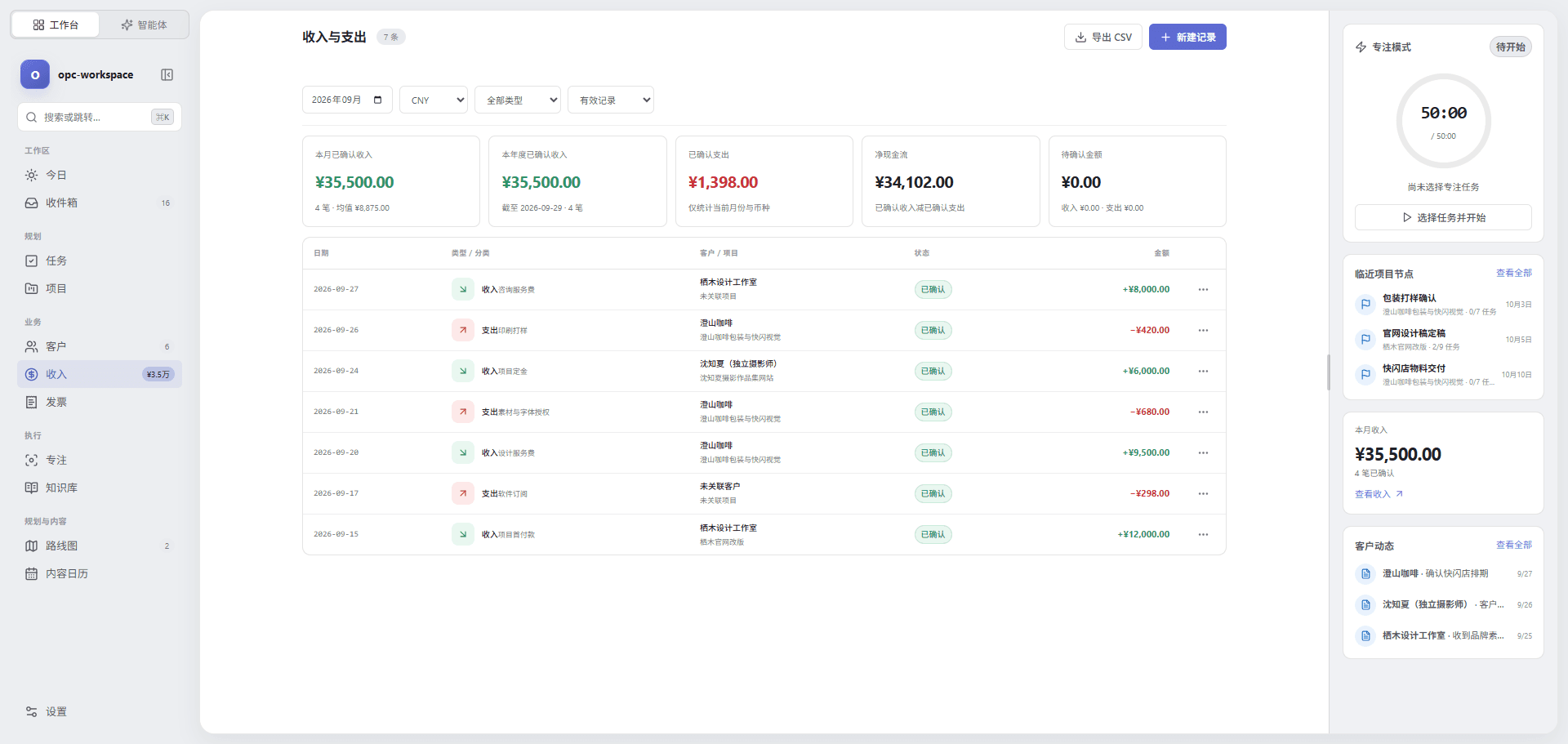Click the flag icon for 官网设计稿定稿
1568x744 pixels.
(x=1365, y=340)
